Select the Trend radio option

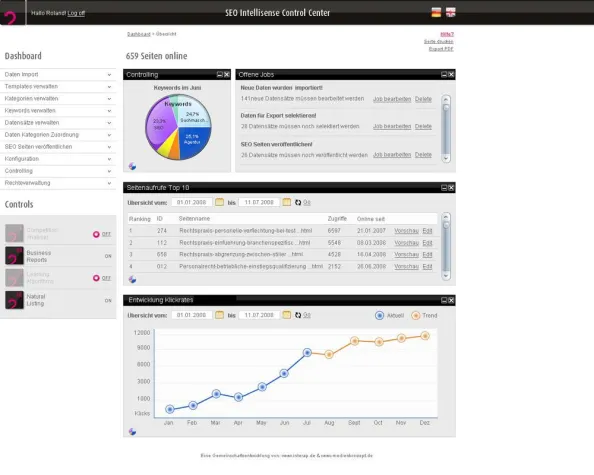[x=416, y=316]
